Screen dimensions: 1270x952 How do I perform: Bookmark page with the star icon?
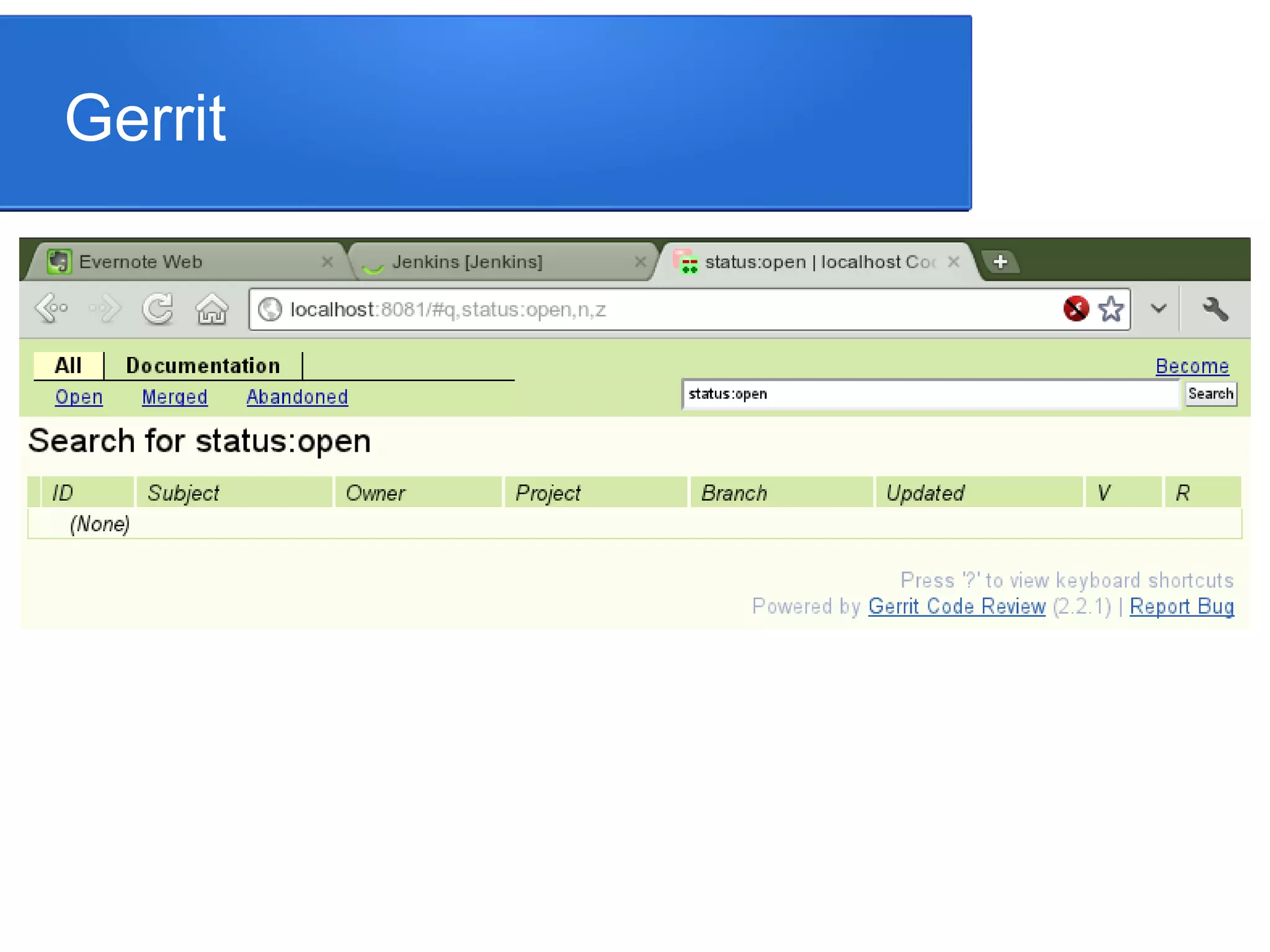[x=1111, y=309]
